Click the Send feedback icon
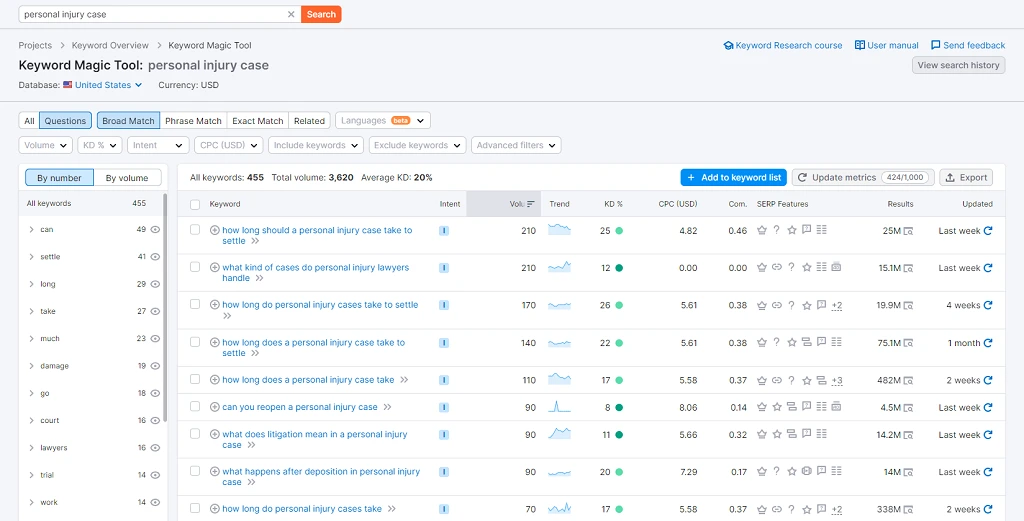1024x521 pixels. point(935,45)
